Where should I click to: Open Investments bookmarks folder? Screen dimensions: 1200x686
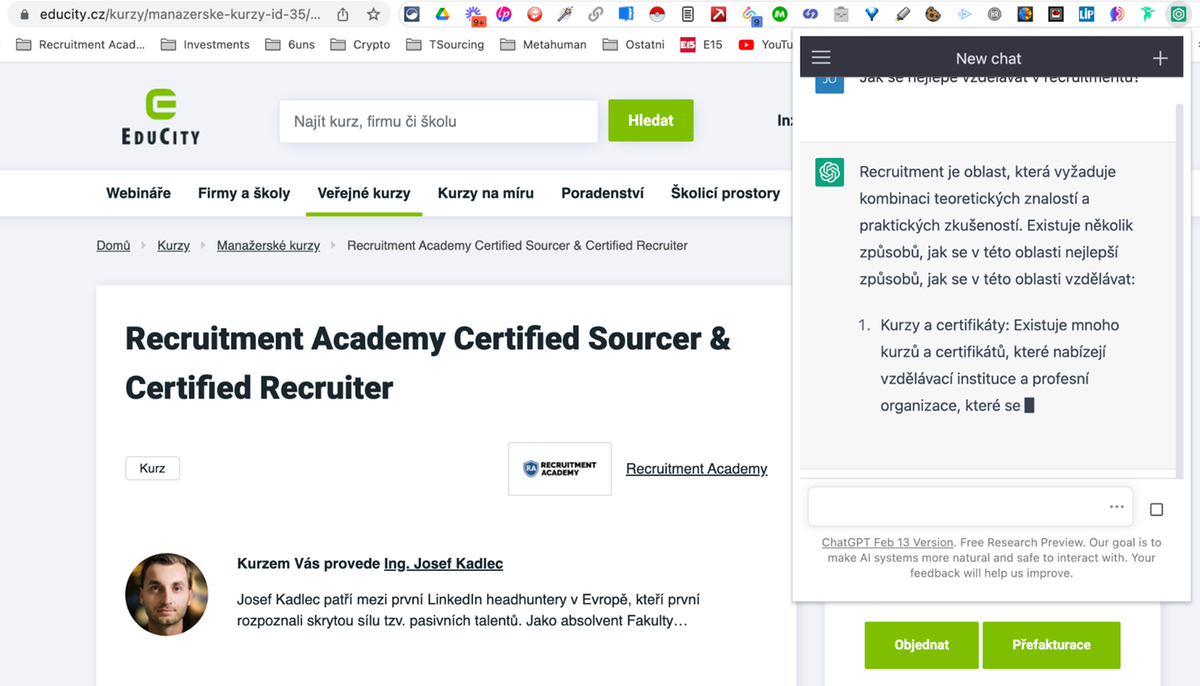[205, 44]
